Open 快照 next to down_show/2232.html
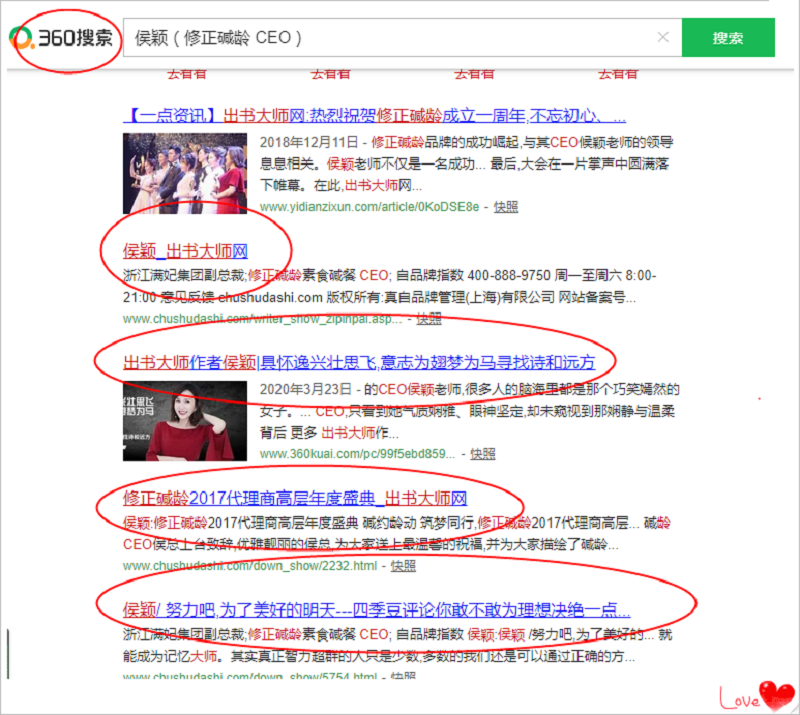800x715 pixels. click(x=403, y=565)
